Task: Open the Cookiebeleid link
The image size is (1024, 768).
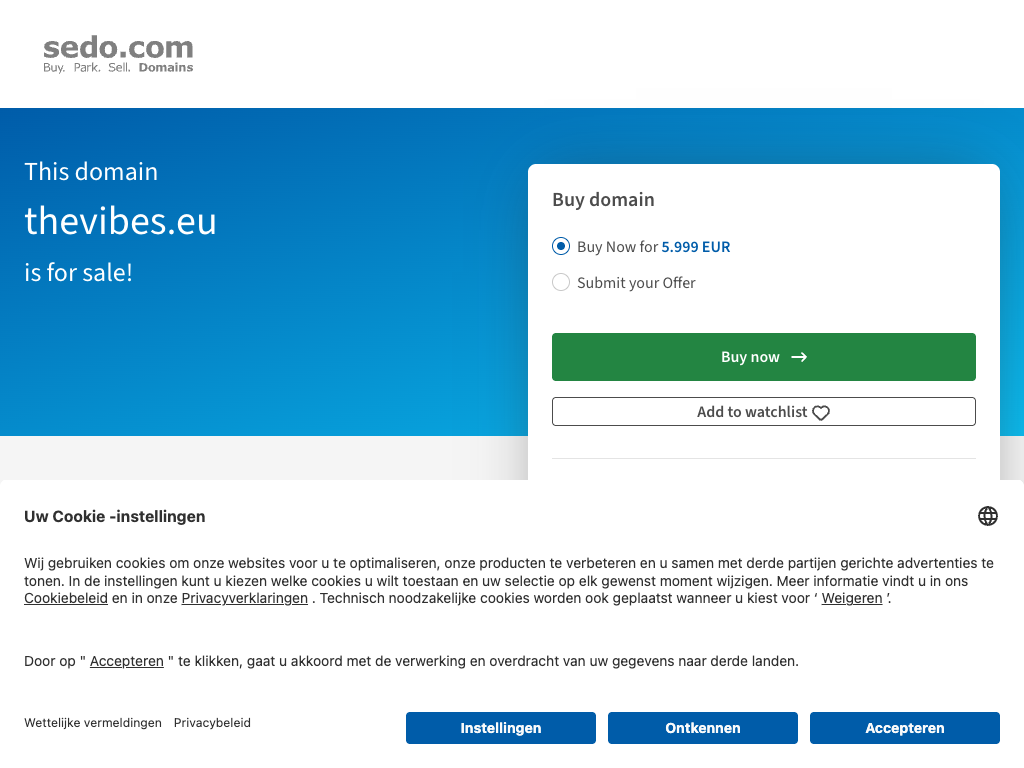Action: (66, 598)
